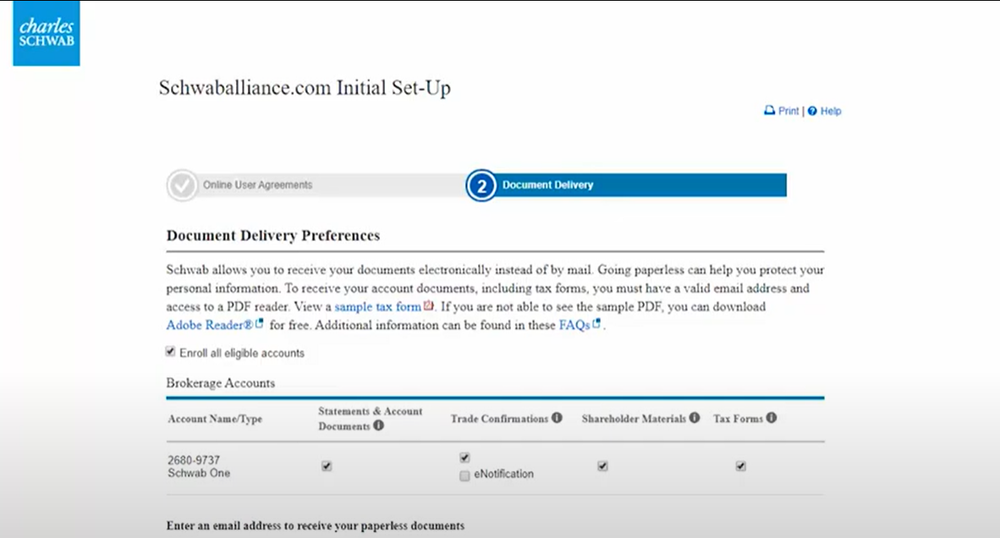The image size is (1000, 538).
Task: Open the Adobe Reader link
Action: 209,325
